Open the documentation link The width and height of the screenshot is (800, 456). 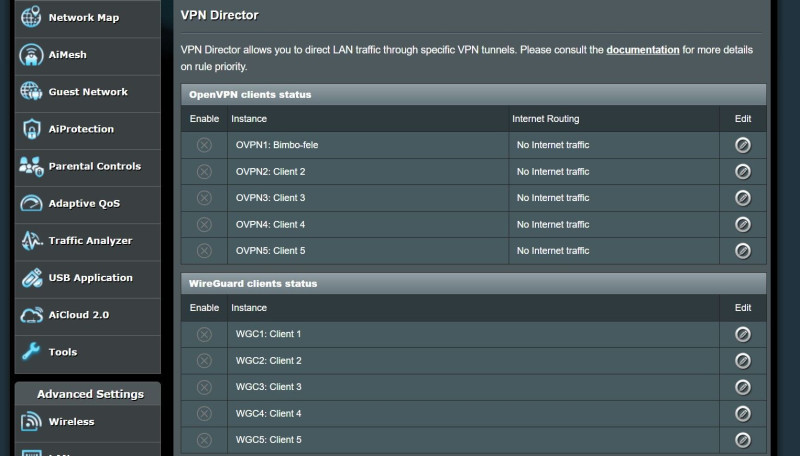(643, 50)
